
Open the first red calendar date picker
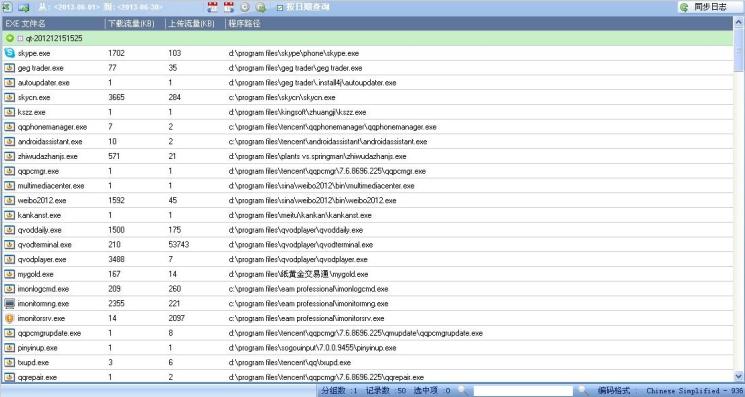(x=212, y=7)
